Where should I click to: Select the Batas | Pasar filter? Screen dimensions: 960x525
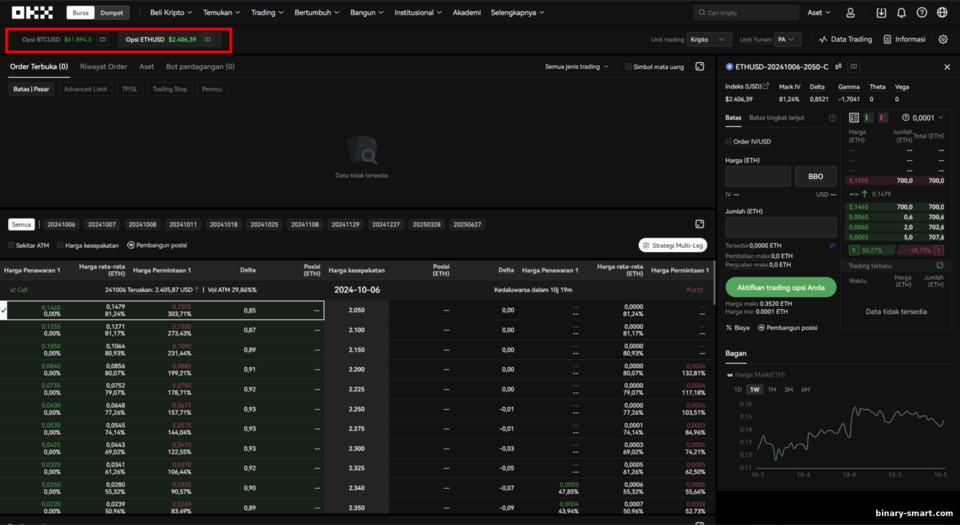click(x=31, y=89)
